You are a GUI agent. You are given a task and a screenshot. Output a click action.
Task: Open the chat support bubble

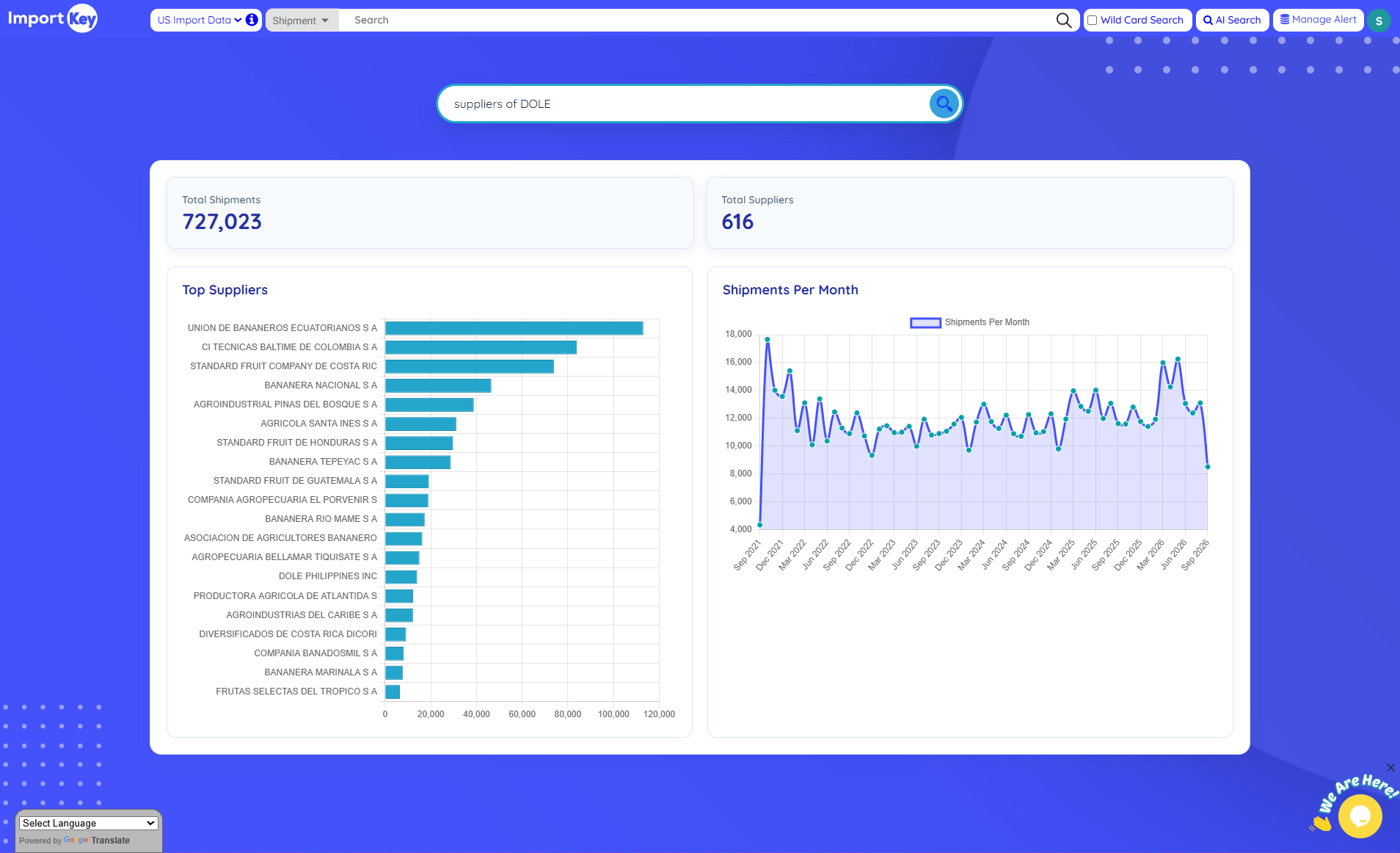point(1360,816)
